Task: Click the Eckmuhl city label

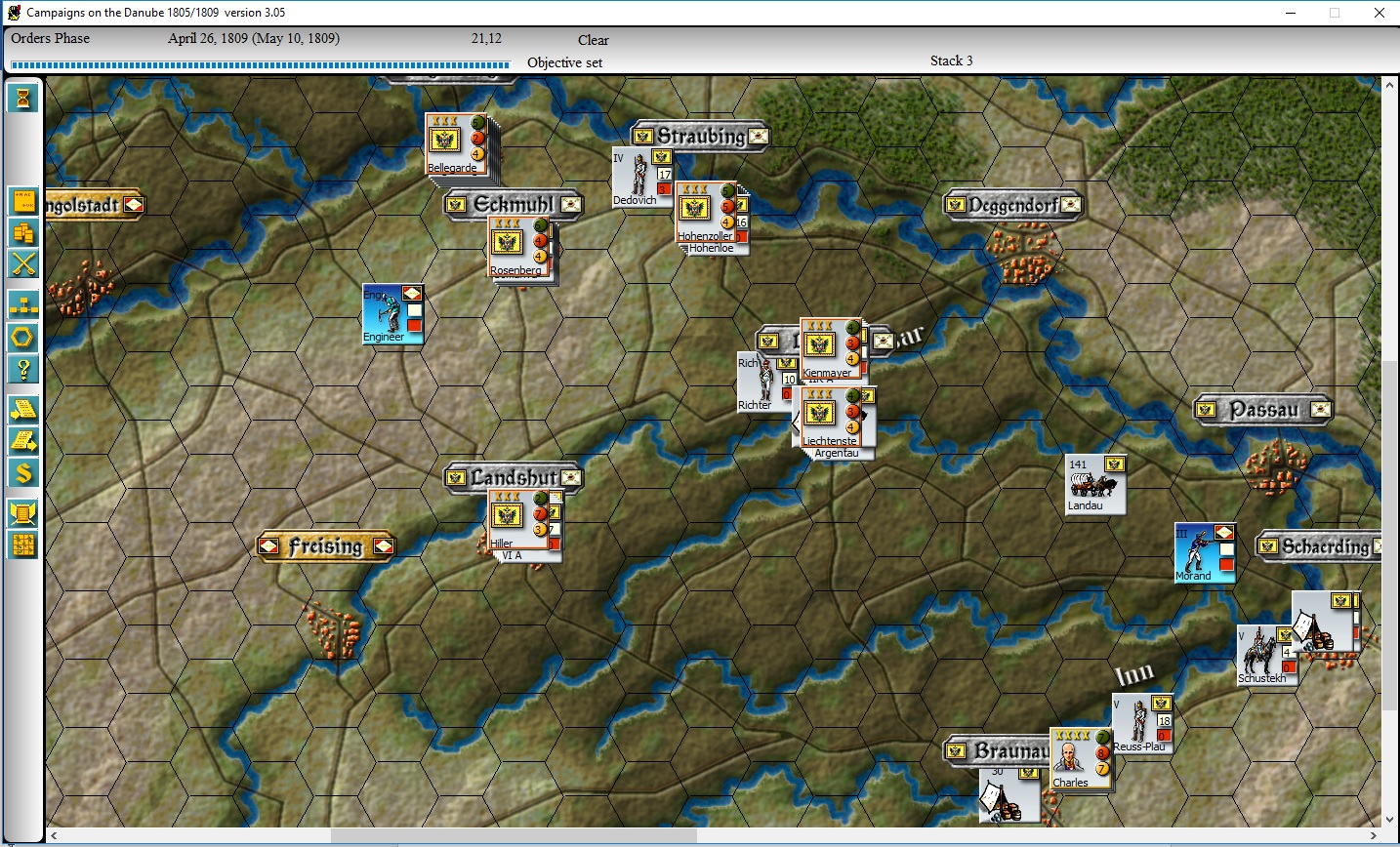Action: pos(513,205)
